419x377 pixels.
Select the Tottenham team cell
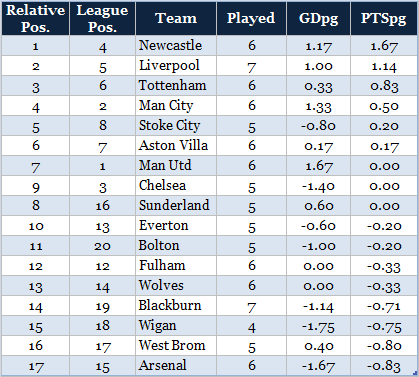click(176, 86)
